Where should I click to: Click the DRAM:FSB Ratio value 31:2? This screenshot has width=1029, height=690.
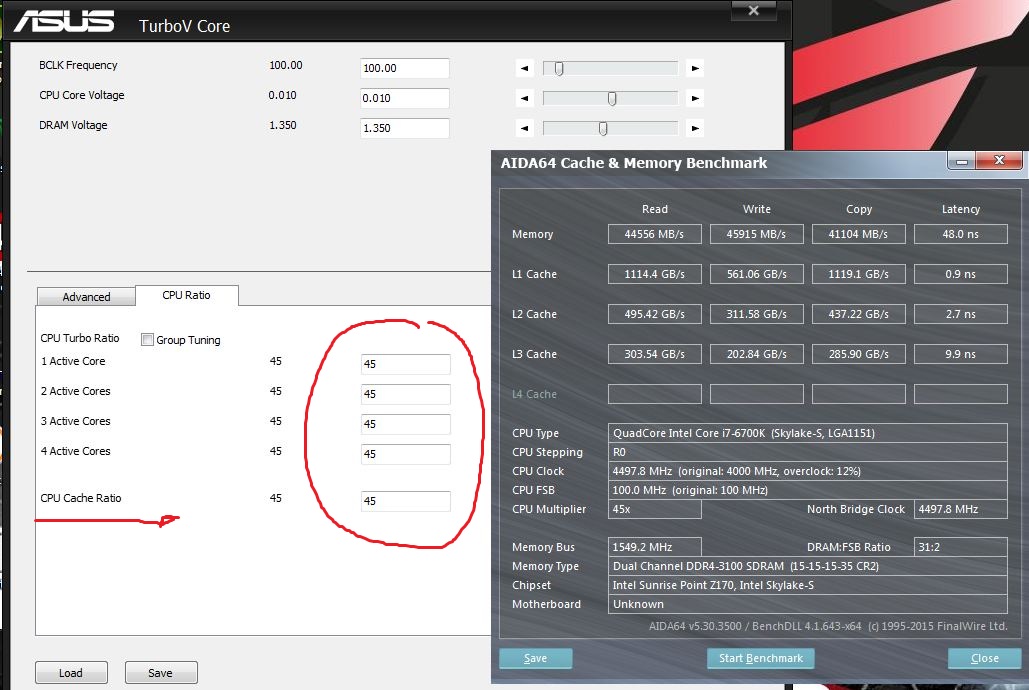click(x=961, y=548)
